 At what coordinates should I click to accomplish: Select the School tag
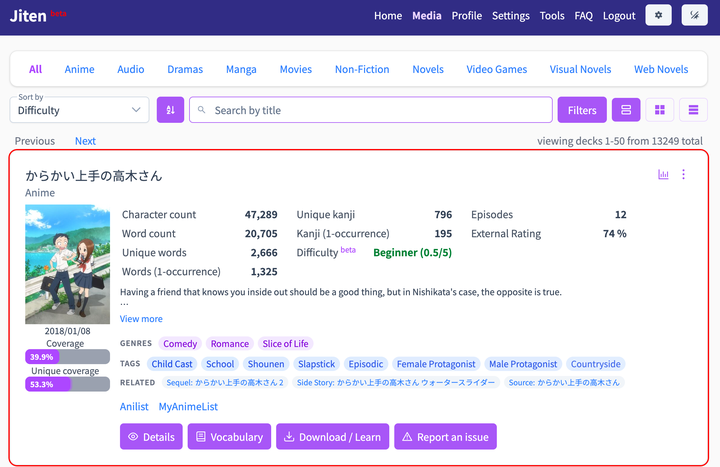220,364
